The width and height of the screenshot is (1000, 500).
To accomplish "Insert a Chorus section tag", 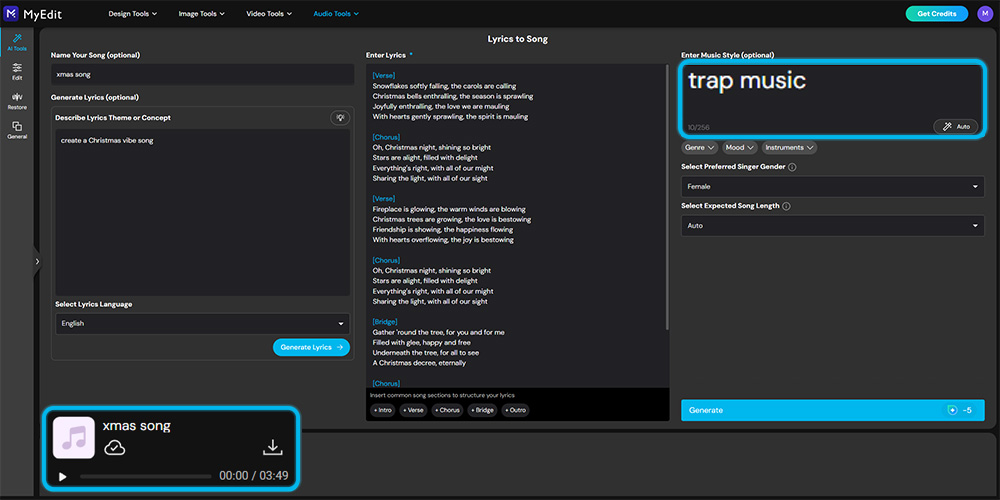I will (447, 410).
